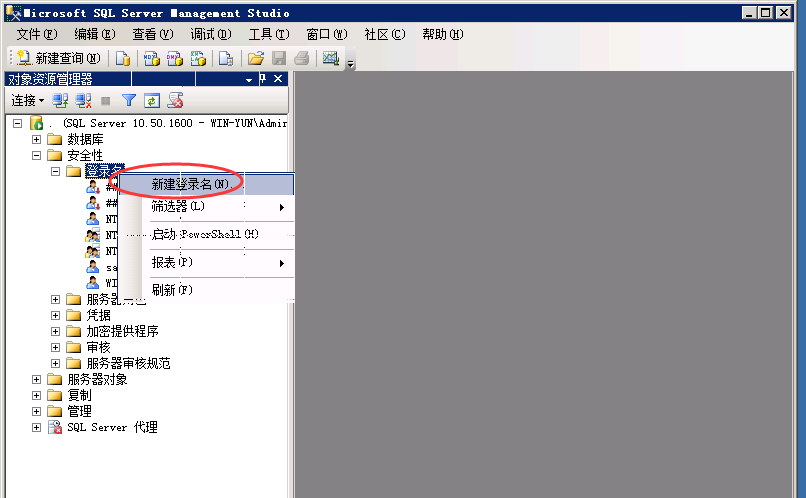Open the 筛选器(L) submenu

pyautogui.click(x=206, y=207)
